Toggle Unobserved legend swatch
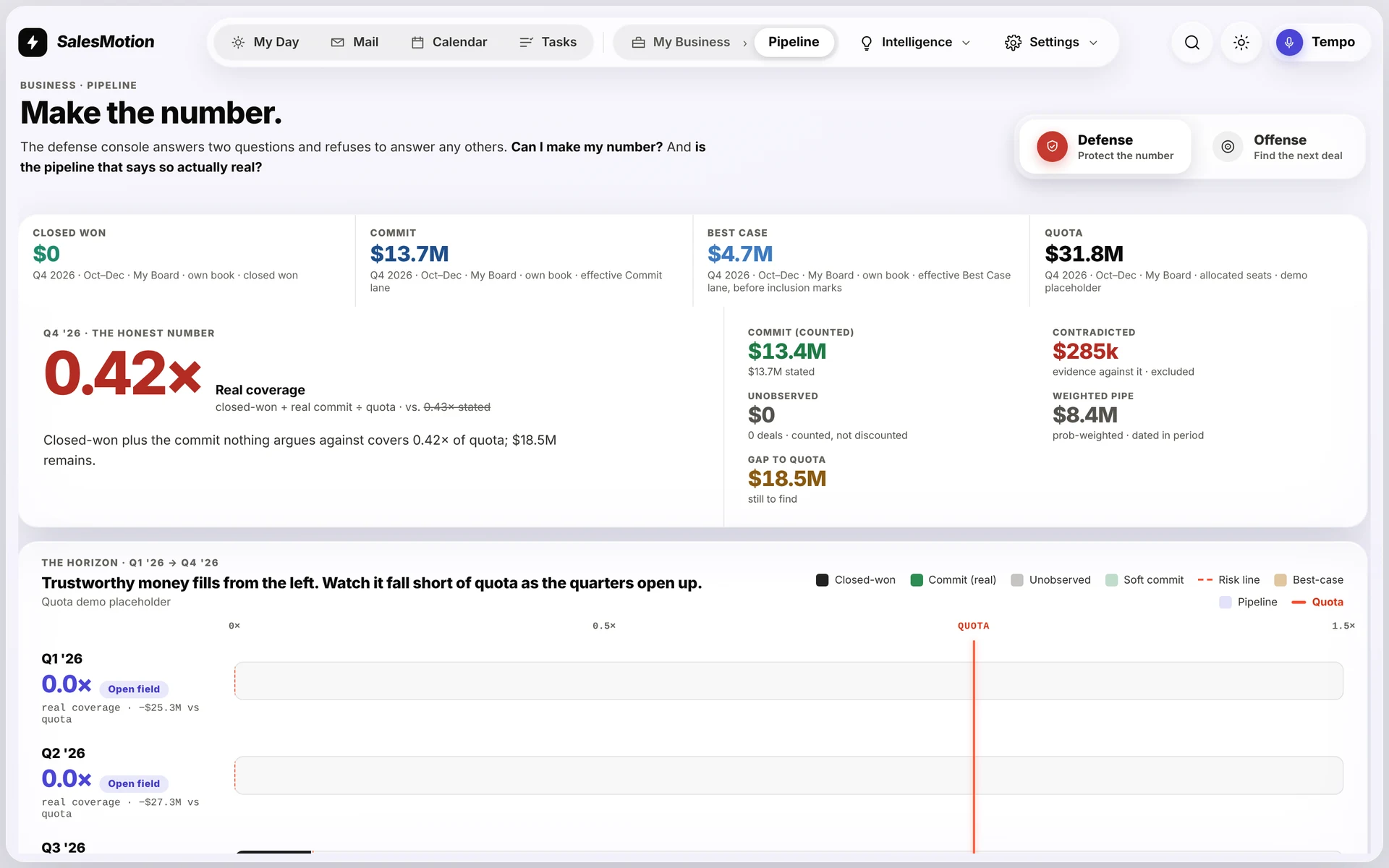Screen dimensions: 1389x868 (1017, 580)
